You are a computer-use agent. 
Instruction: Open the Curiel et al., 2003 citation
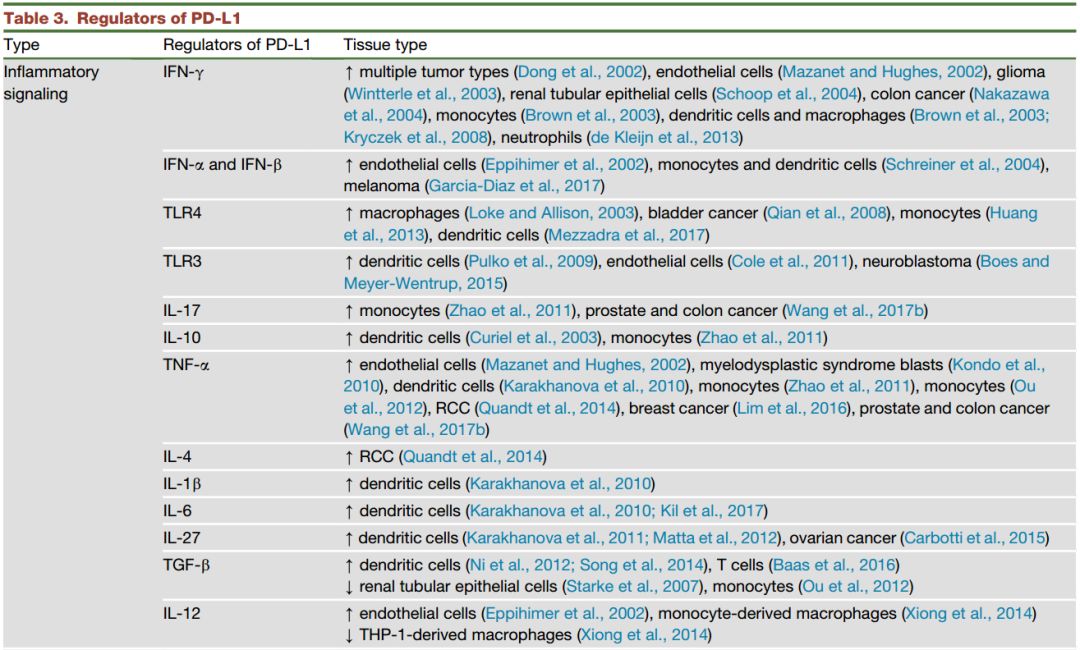(533, 337)
